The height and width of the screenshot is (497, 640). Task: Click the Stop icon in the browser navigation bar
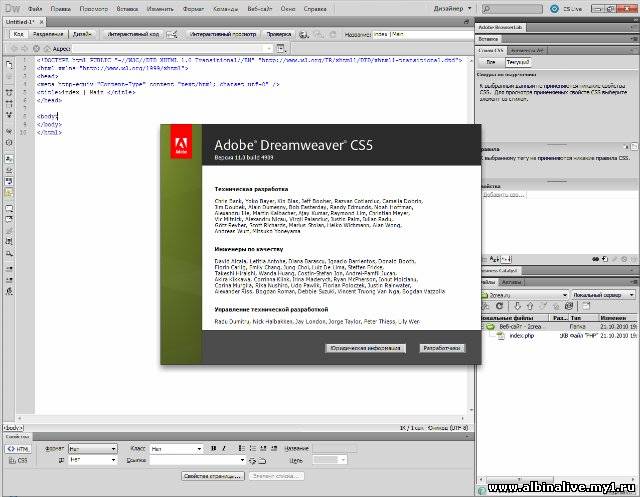pos(36,49)
